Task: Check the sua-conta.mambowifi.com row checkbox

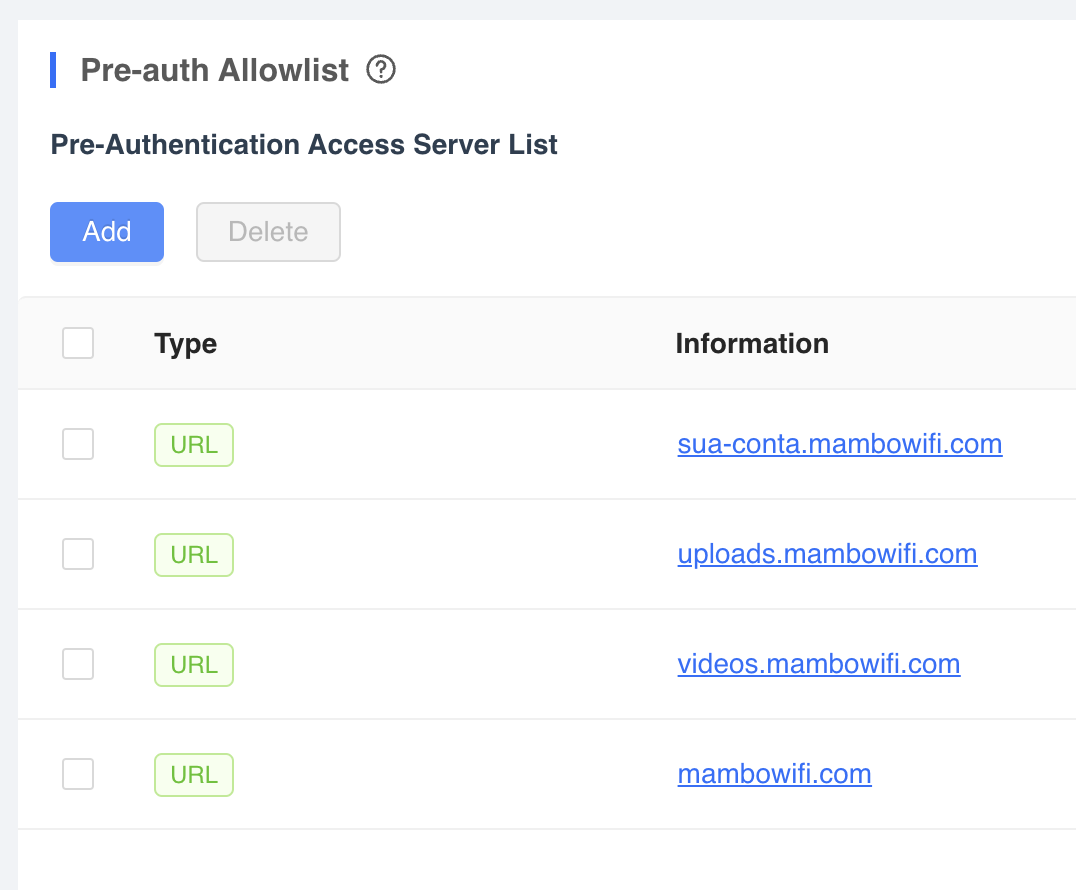Action: (78, 444)
